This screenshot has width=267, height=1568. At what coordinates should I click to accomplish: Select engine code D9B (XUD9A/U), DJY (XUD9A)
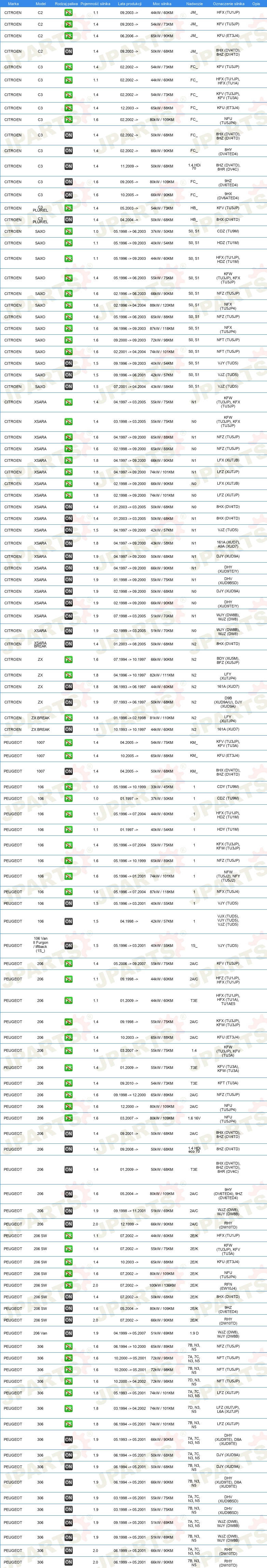point(228,702)
